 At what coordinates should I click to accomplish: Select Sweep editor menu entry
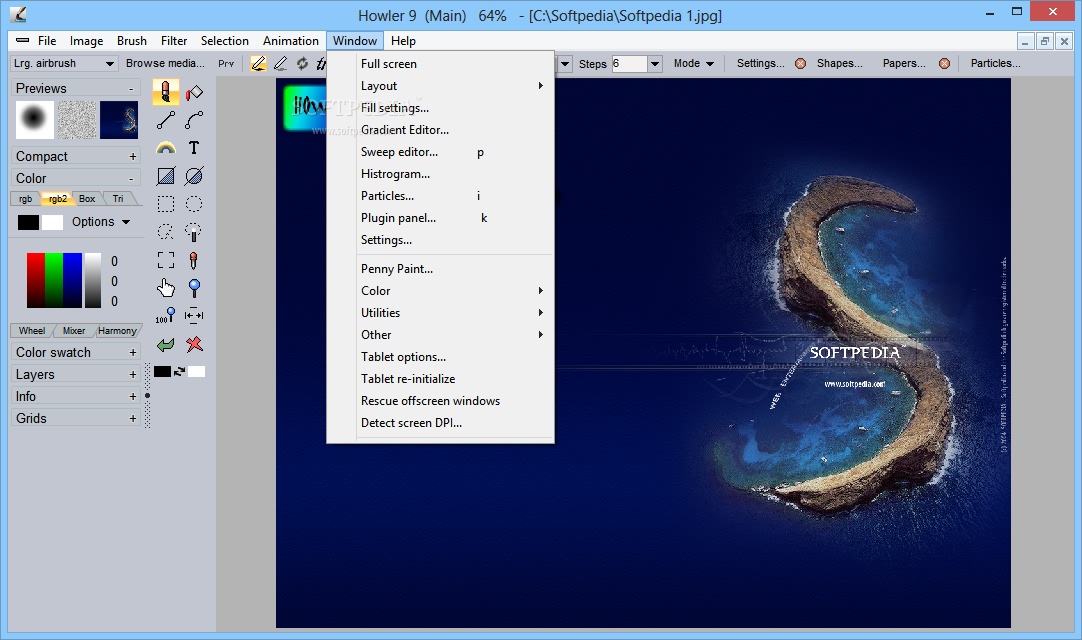tap(440, 152)
